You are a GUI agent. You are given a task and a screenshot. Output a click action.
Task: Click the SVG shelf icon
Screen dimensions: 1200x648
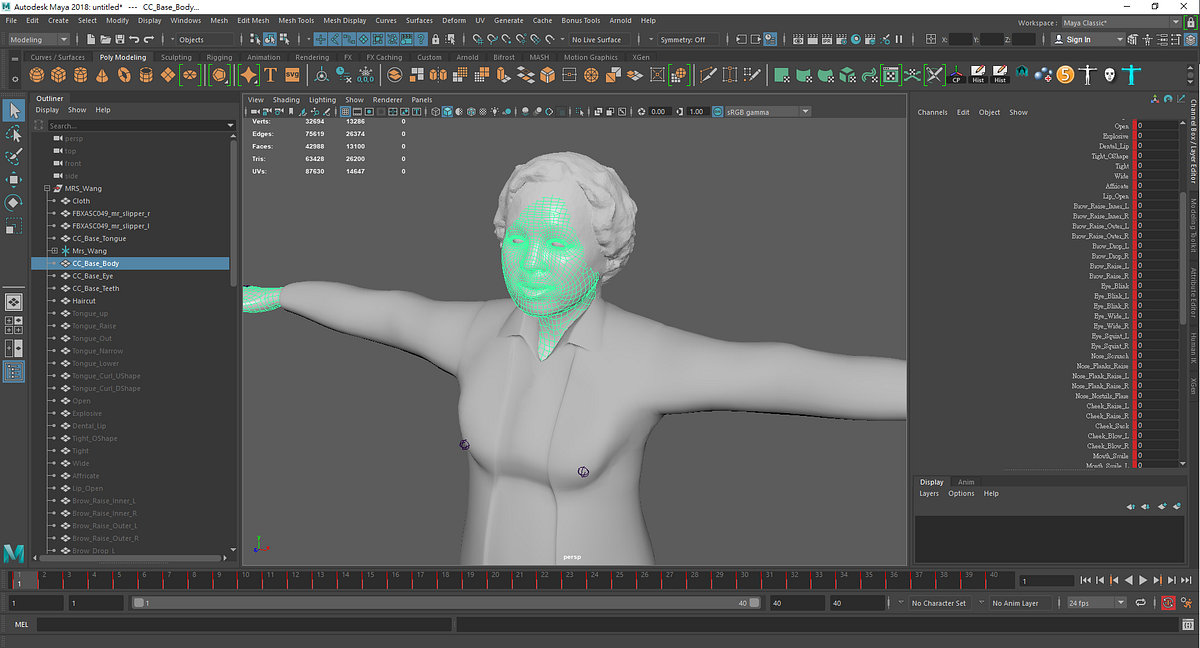coord(291,74)
